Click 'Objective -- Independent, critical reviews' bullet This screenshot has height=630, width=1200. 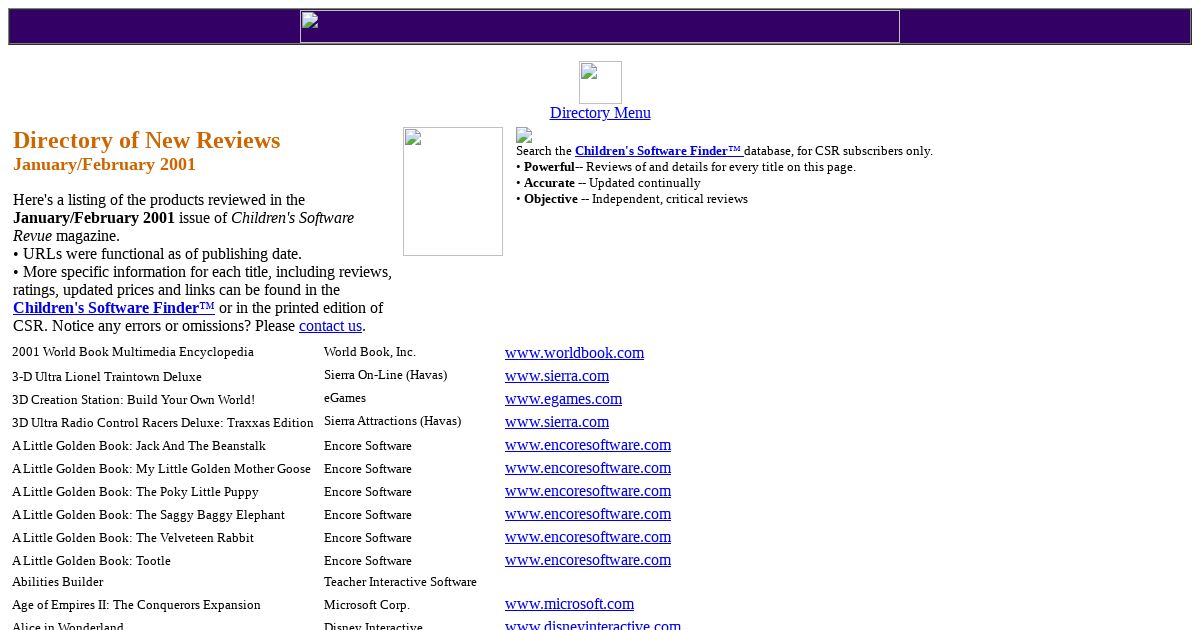pyautogui.click(x=632, y=199)
